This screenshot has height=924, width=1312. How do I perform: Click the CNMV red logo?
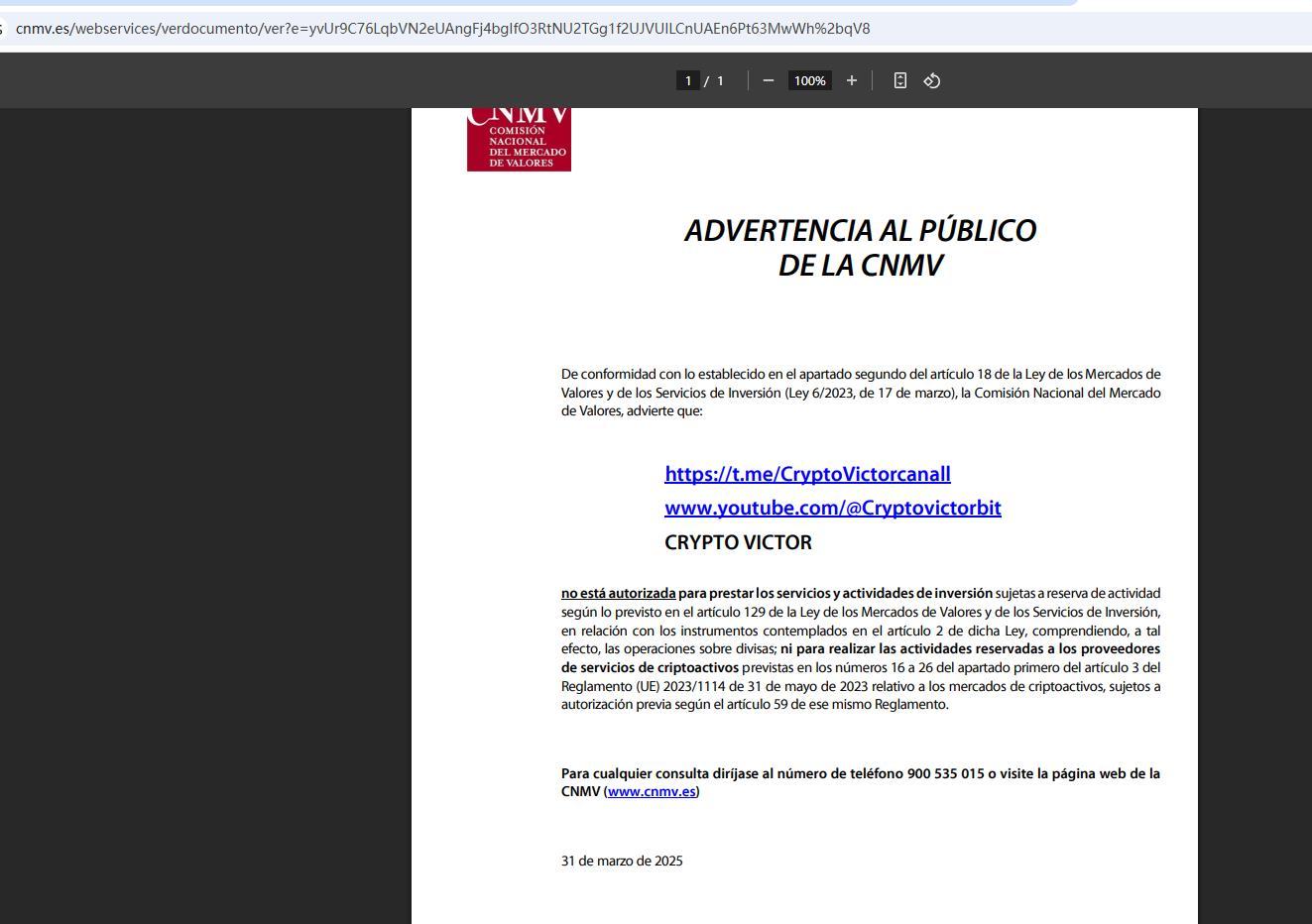point(519,139)
